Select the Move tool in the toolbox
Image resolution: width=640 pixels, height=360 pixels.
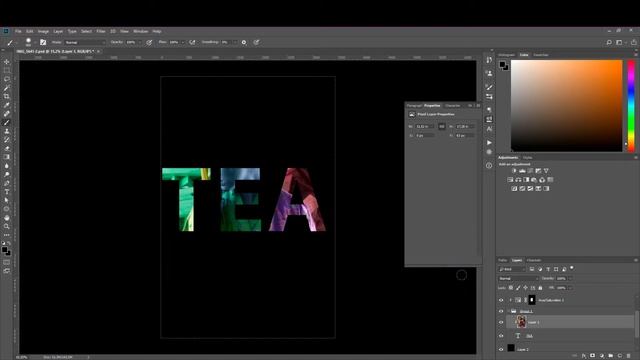(x=7, y=62)
